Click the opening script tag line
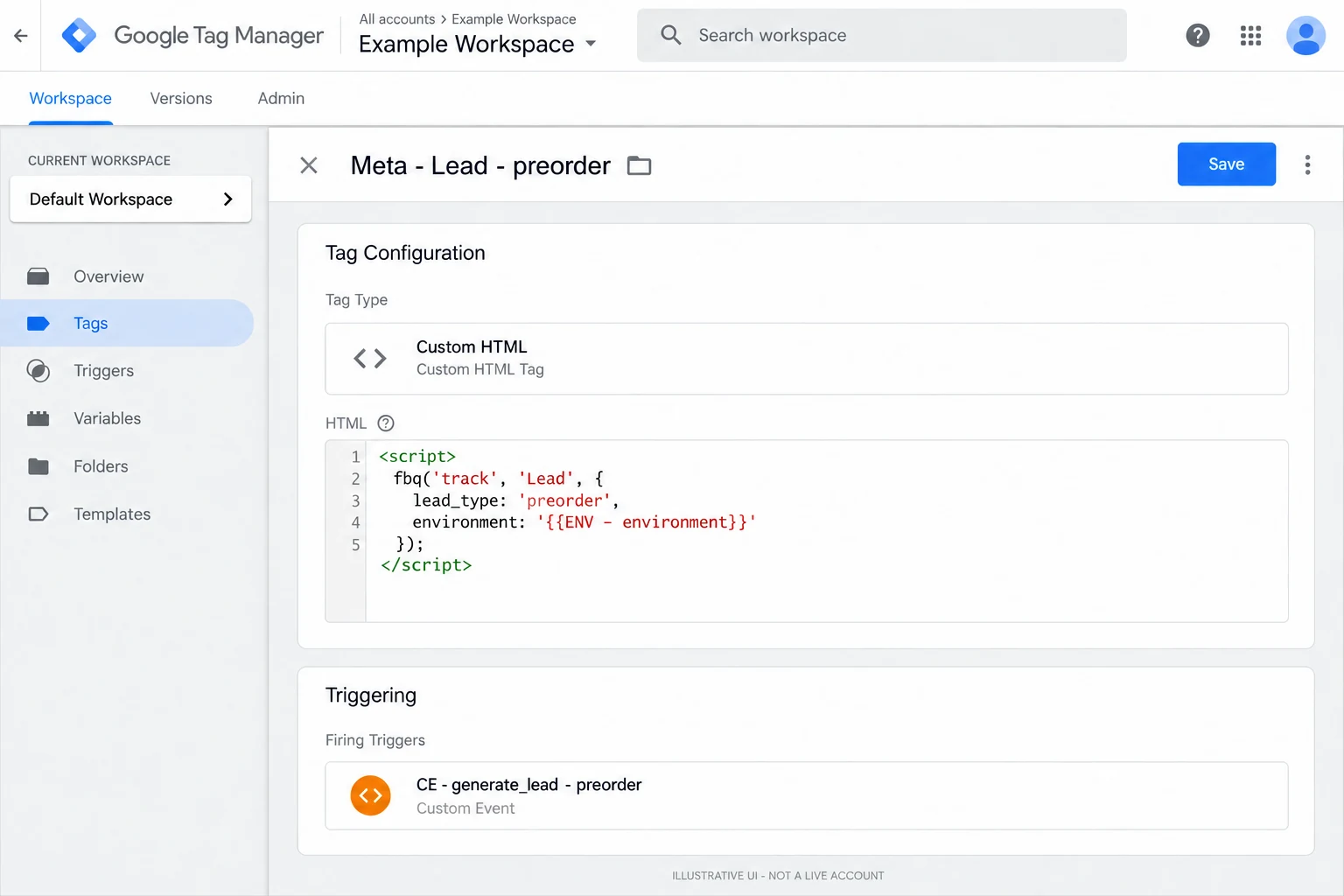This screenshot has width=1344, height=896. point(417,457)
